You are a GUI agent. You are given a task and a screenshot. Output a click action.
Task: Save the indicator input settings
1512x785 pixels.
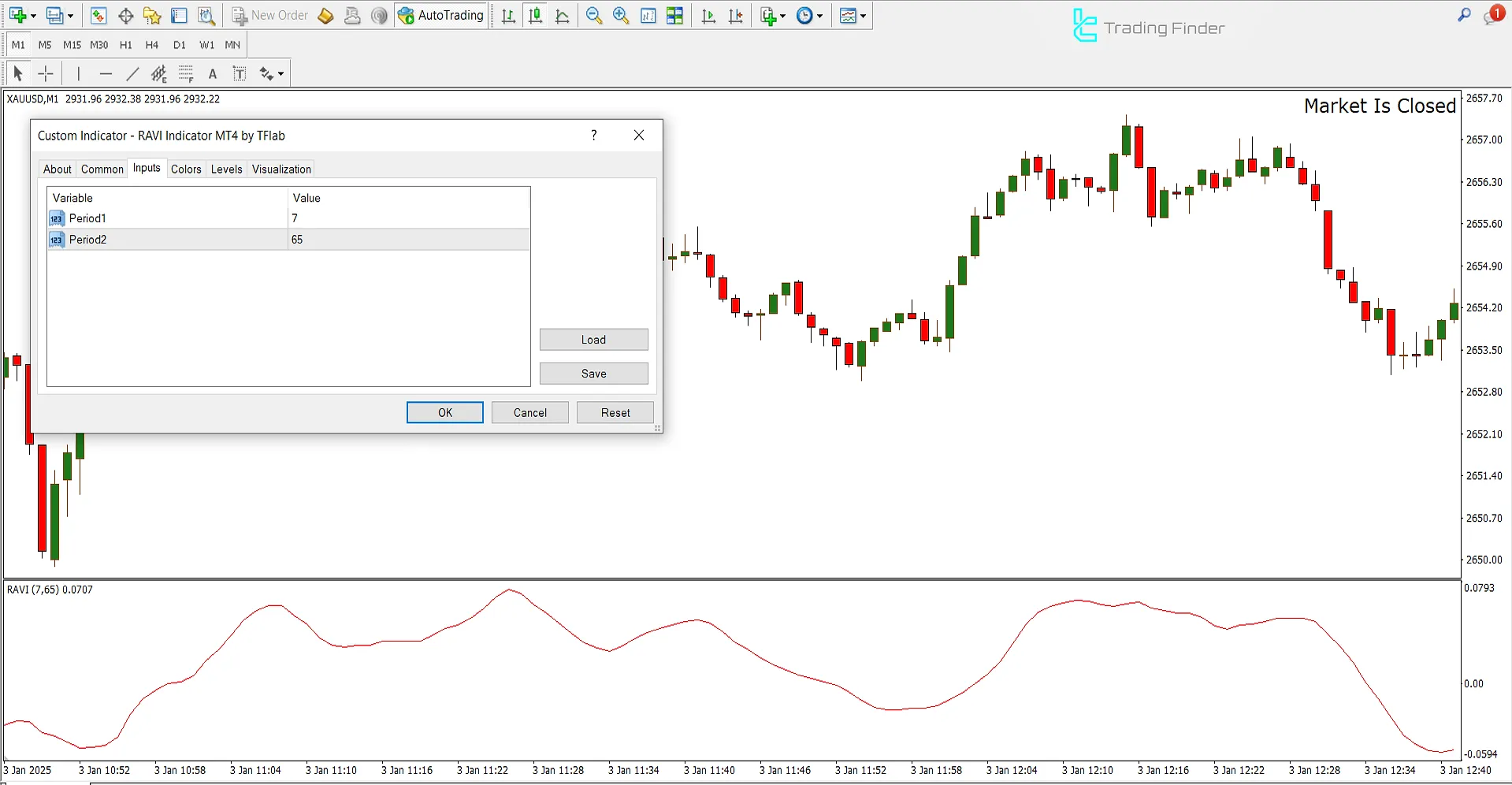point(593,373)
